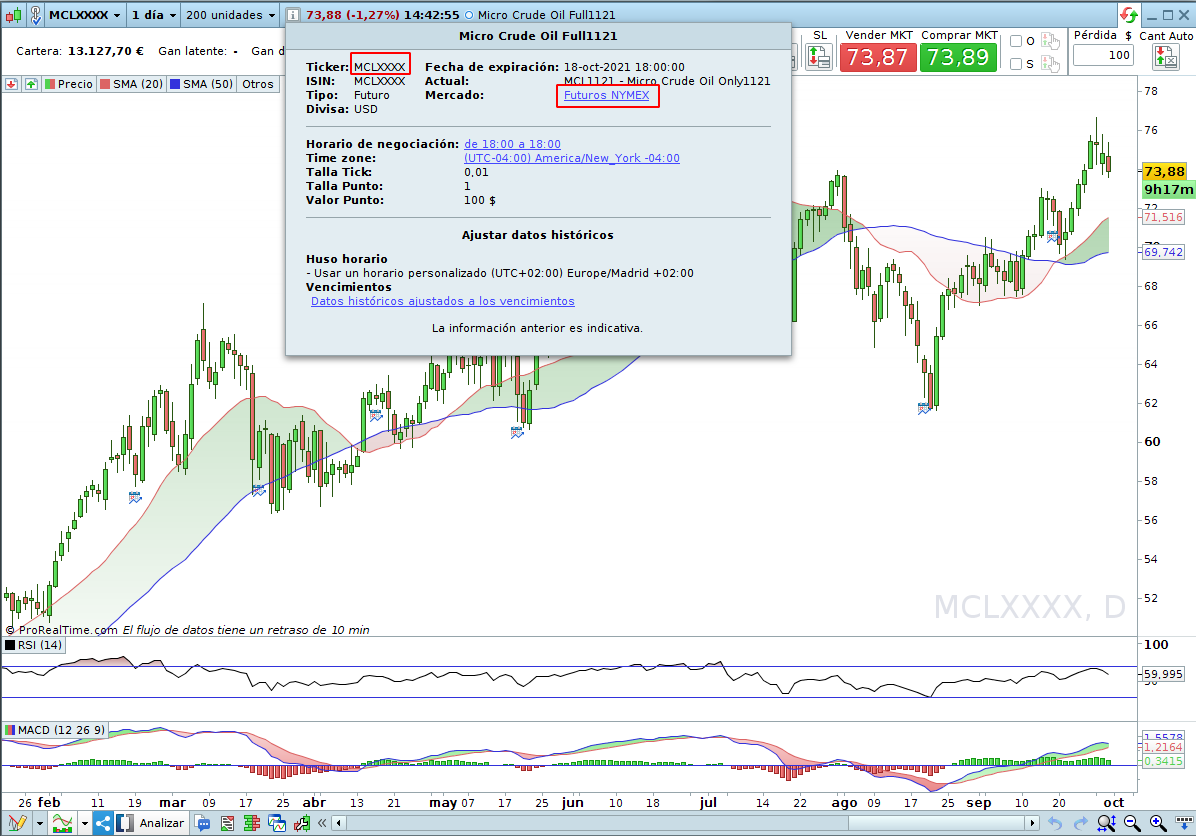Click the zoom out magnifier icon
The height and width of the screenshot is (836, 1196).
coord(1132,823)
